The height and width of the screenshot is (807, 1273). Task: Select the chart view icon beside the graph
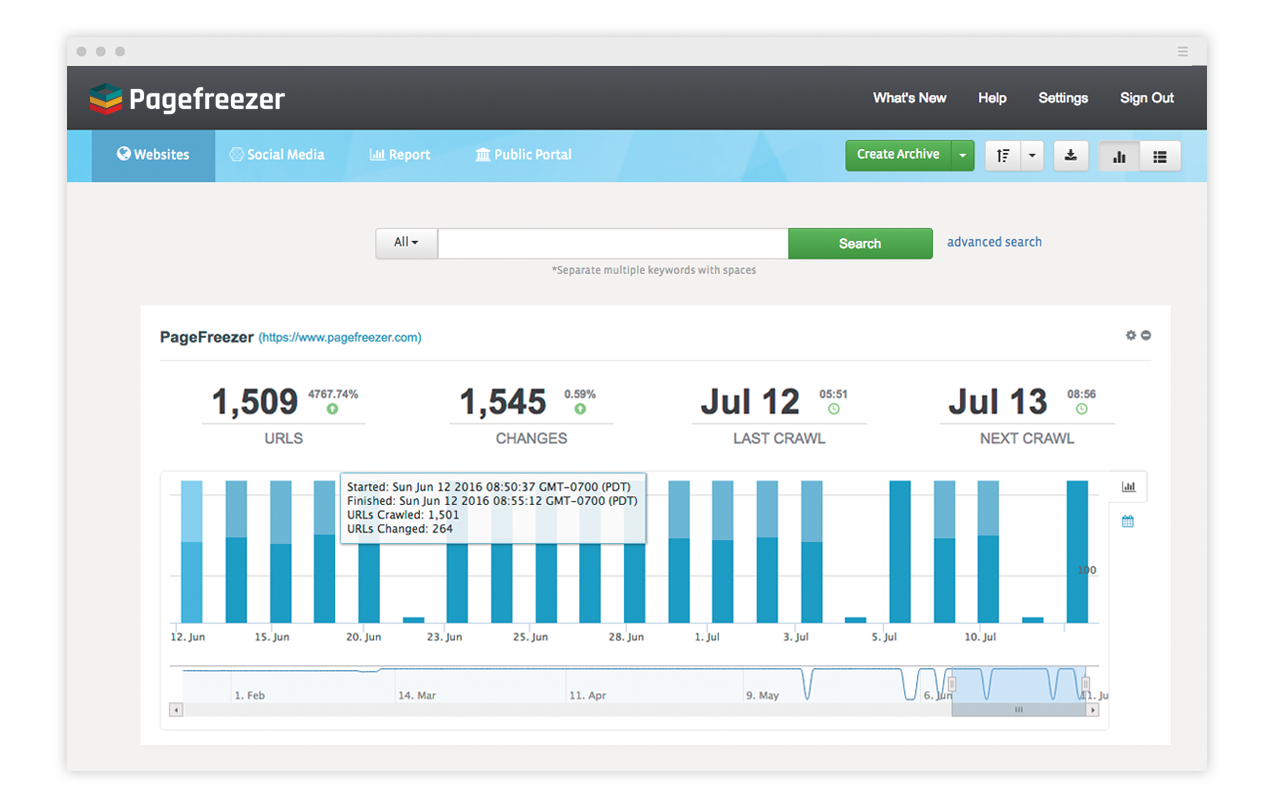pyautogui.click(x=1129, y=487)
